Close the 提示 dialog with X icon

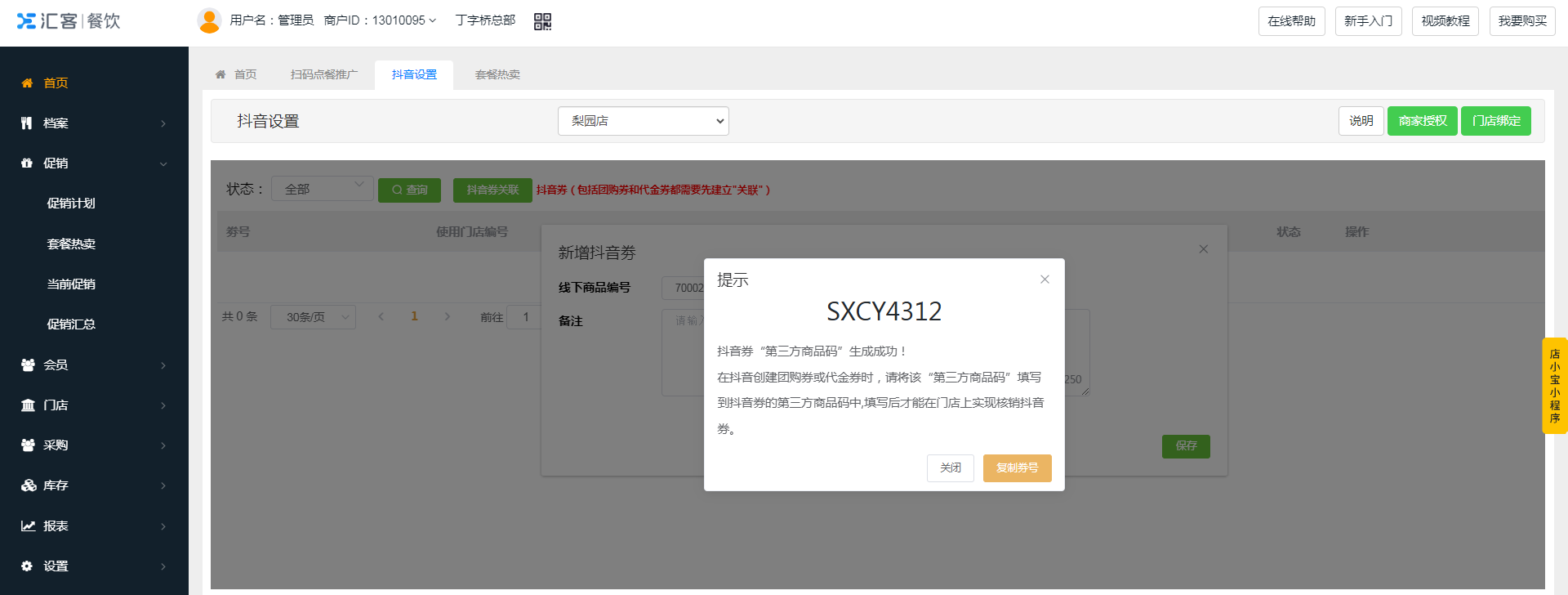tap(1045, 280)
